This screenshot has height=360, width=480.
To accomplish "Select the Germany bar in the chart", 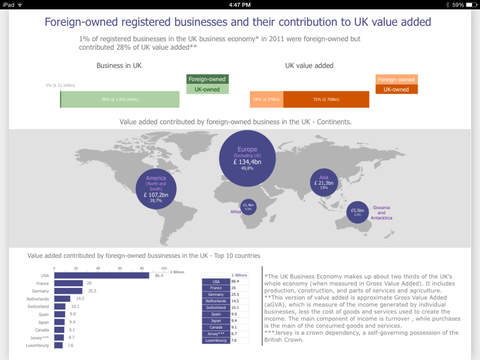I will (68, 291).
